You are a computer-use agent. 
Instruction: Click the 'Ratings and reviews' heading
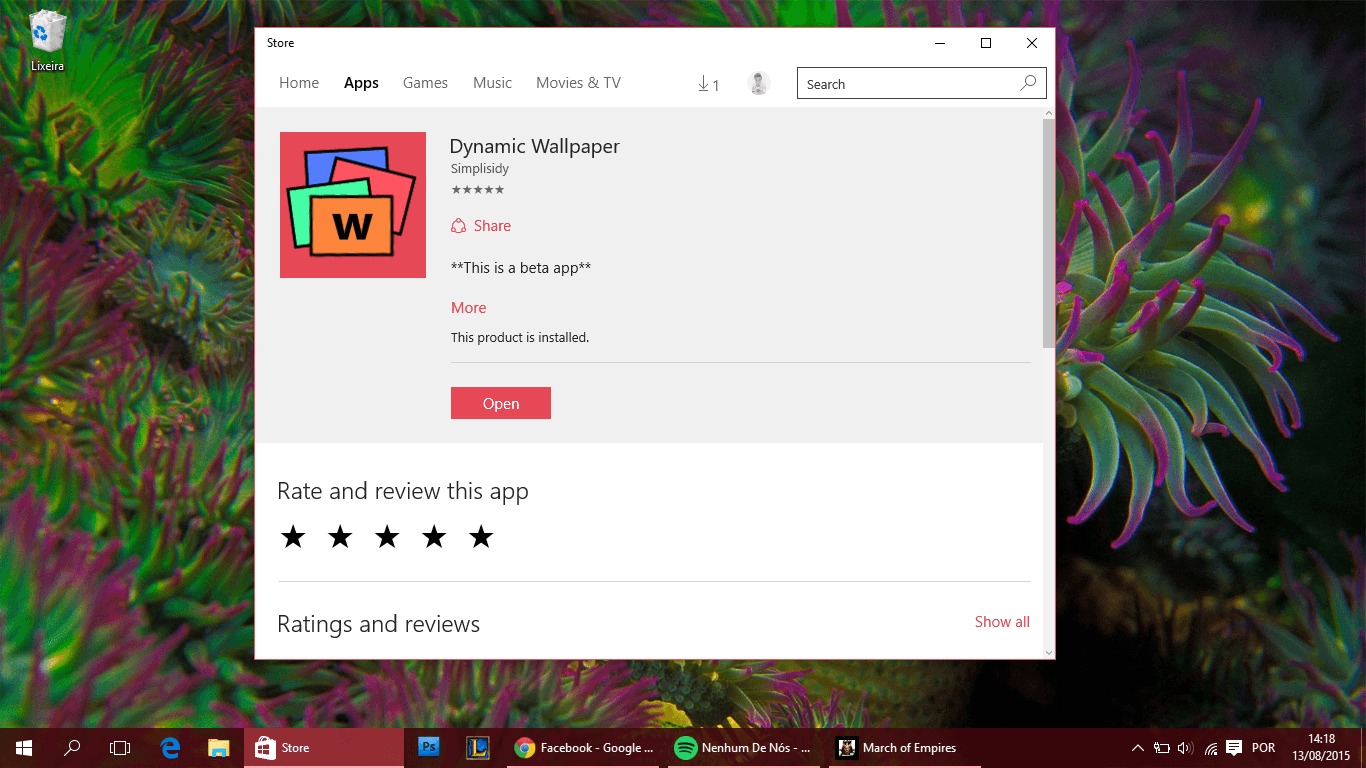pyautogui.click(x=378, y=624)
